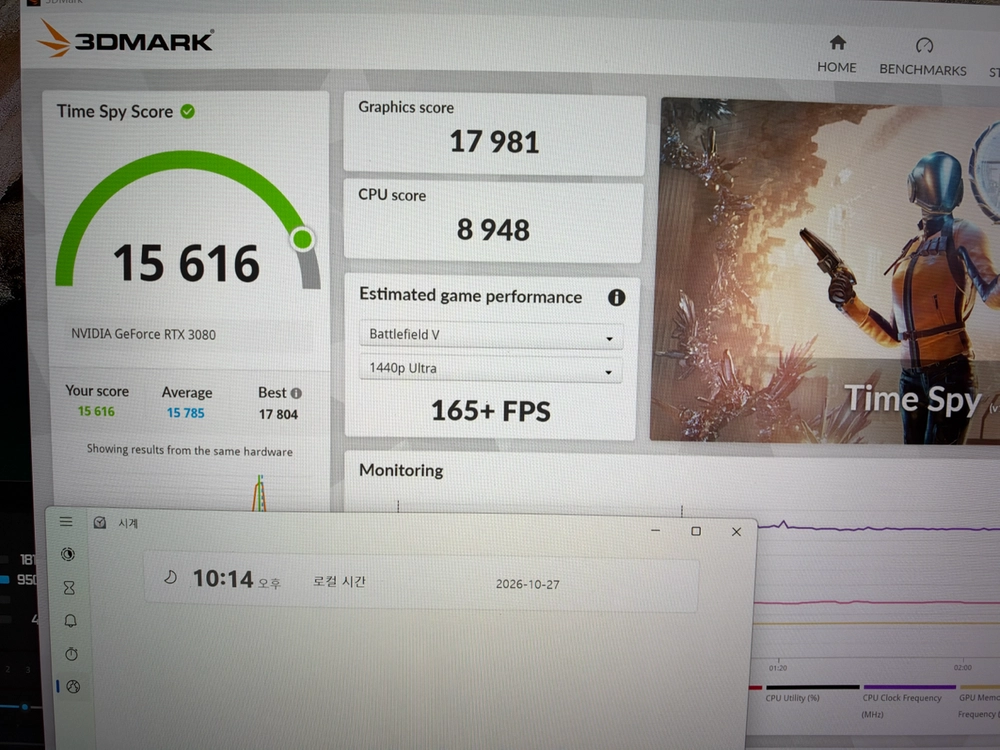Viewport: 1000px width, 750px height.
Task: Select the 로컬 시간 local time row
Action: coord(422,582)
